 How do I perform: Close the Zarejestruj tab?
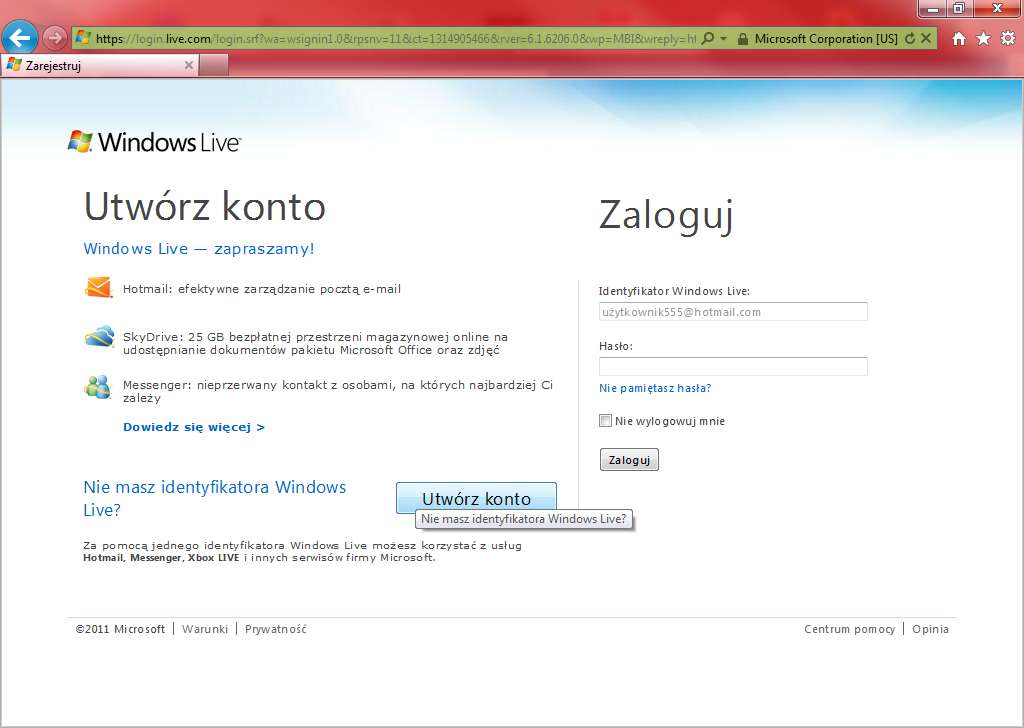pos(189,65)
